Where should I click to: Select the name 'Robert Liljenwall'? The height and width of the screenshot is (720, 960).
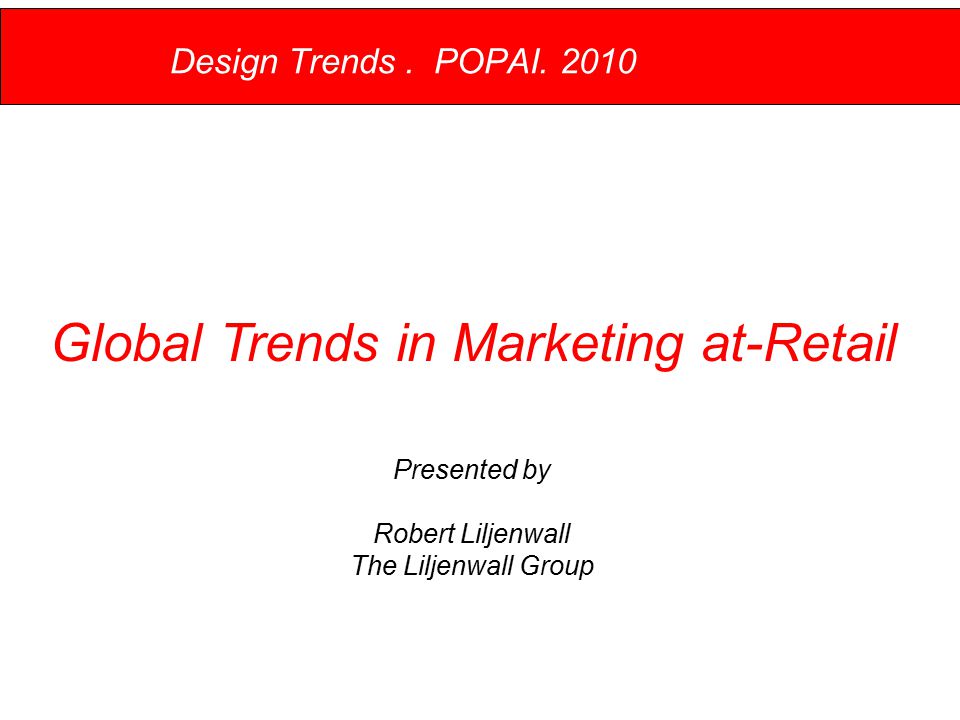click(x=472, y=534)
